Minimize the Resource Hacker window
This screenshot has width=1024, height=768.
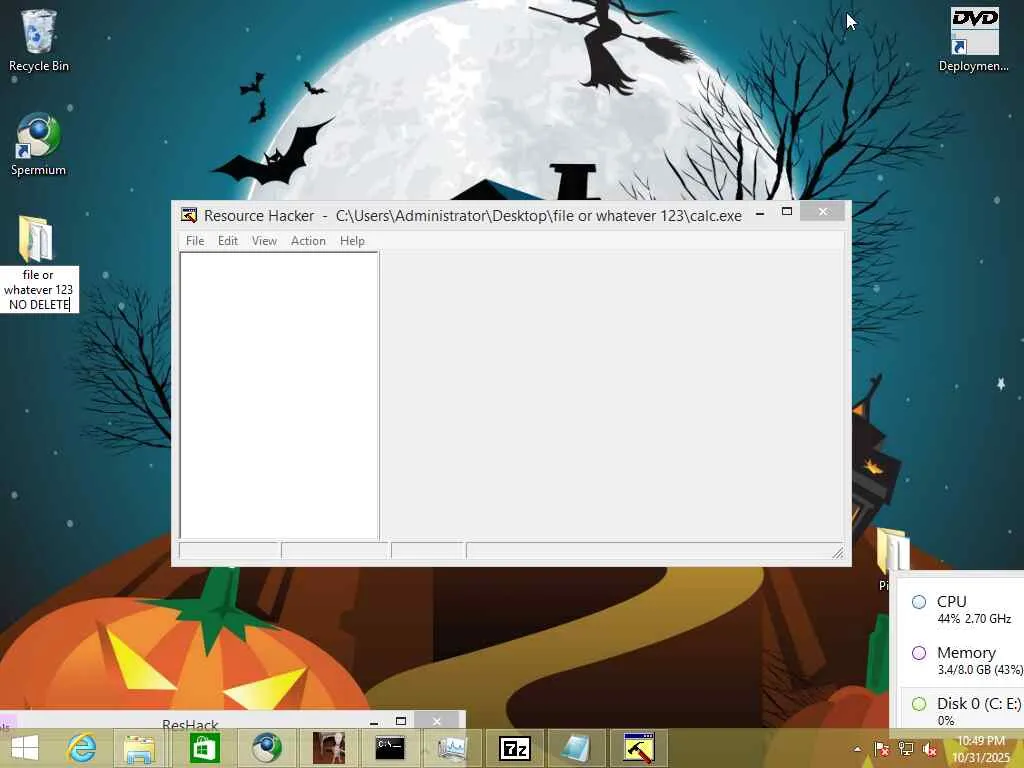tap(760, 212)
